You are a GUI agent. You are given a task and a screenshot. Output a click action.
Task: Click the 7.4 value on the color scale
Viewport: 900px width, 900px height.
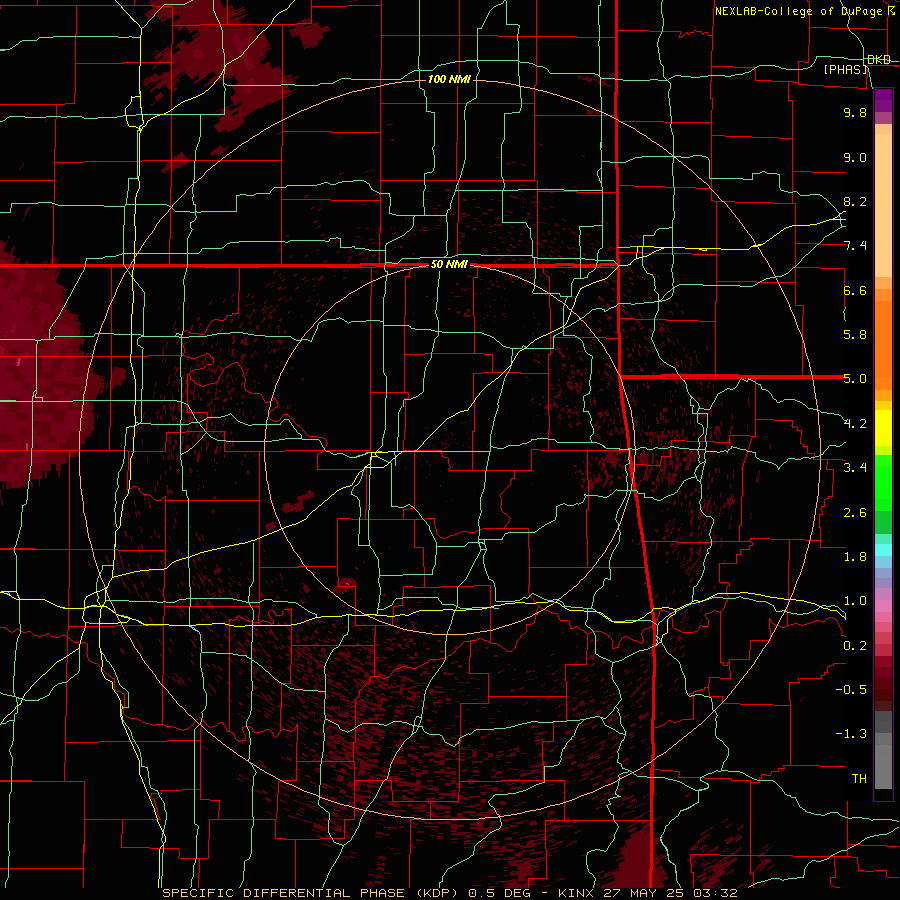pyautogui.click(x=855, y=246)
